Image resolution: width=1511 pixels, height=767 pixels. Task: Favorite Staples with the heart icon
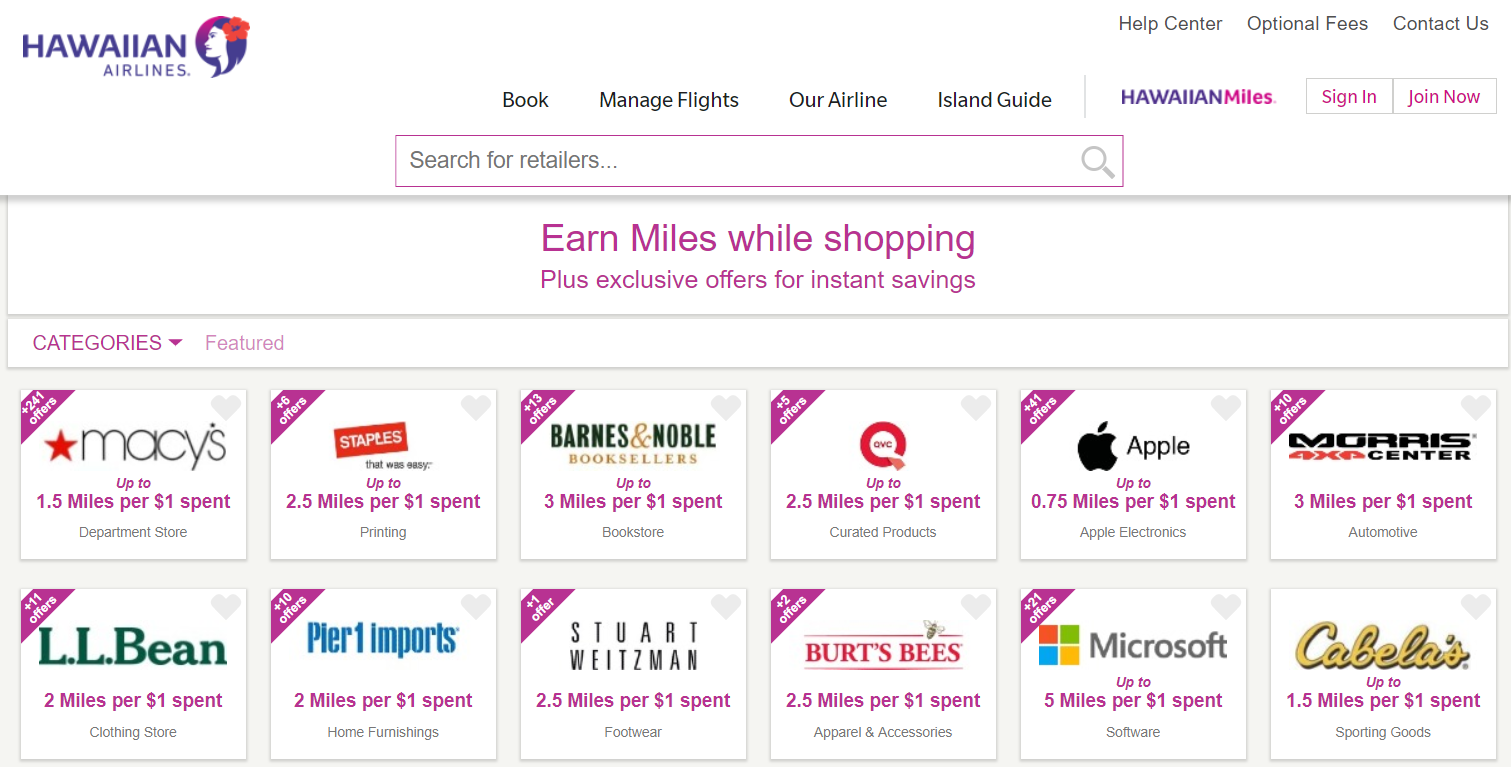coord(476,407)
